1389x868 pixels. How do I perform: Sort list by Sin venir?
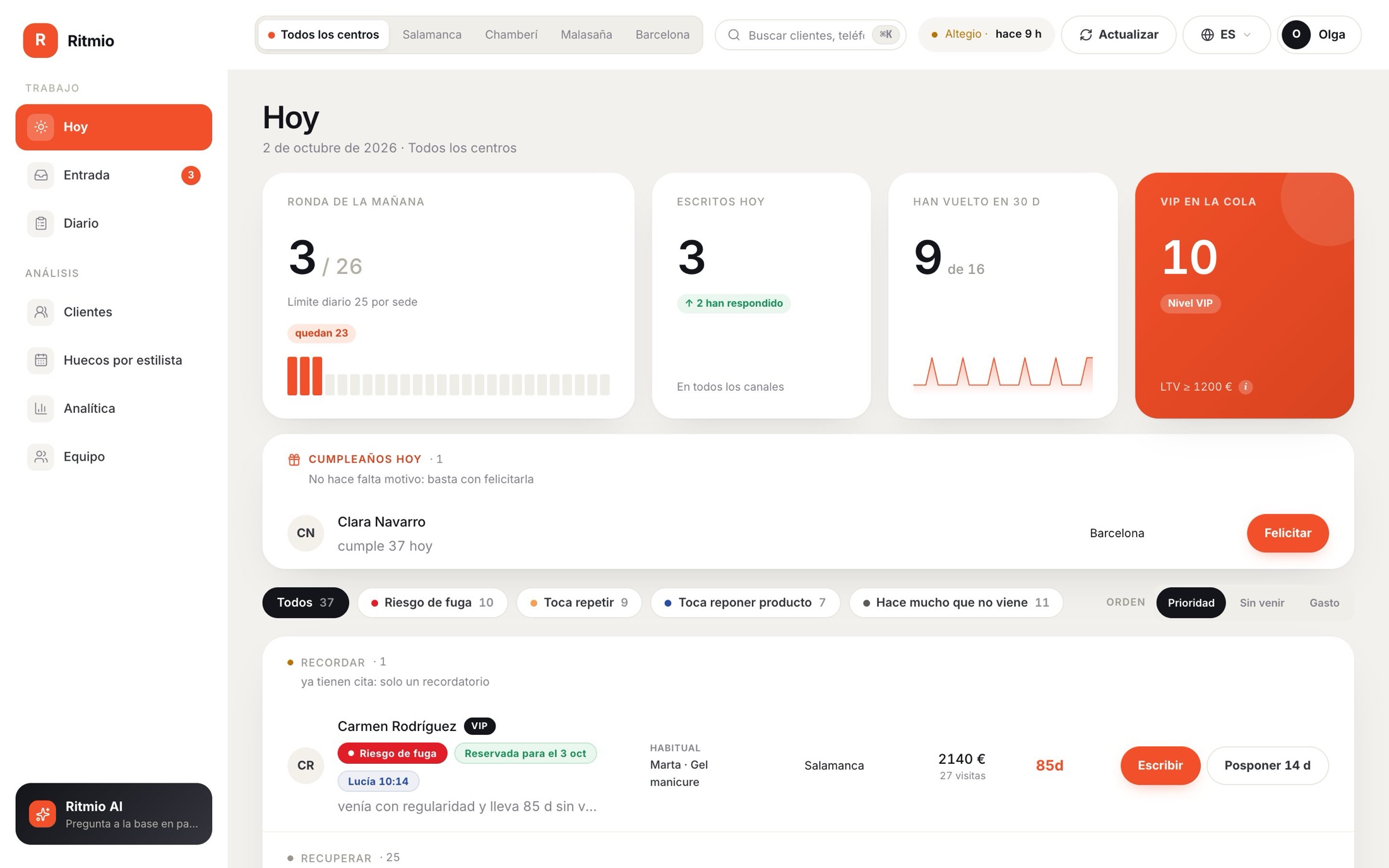1261,602
